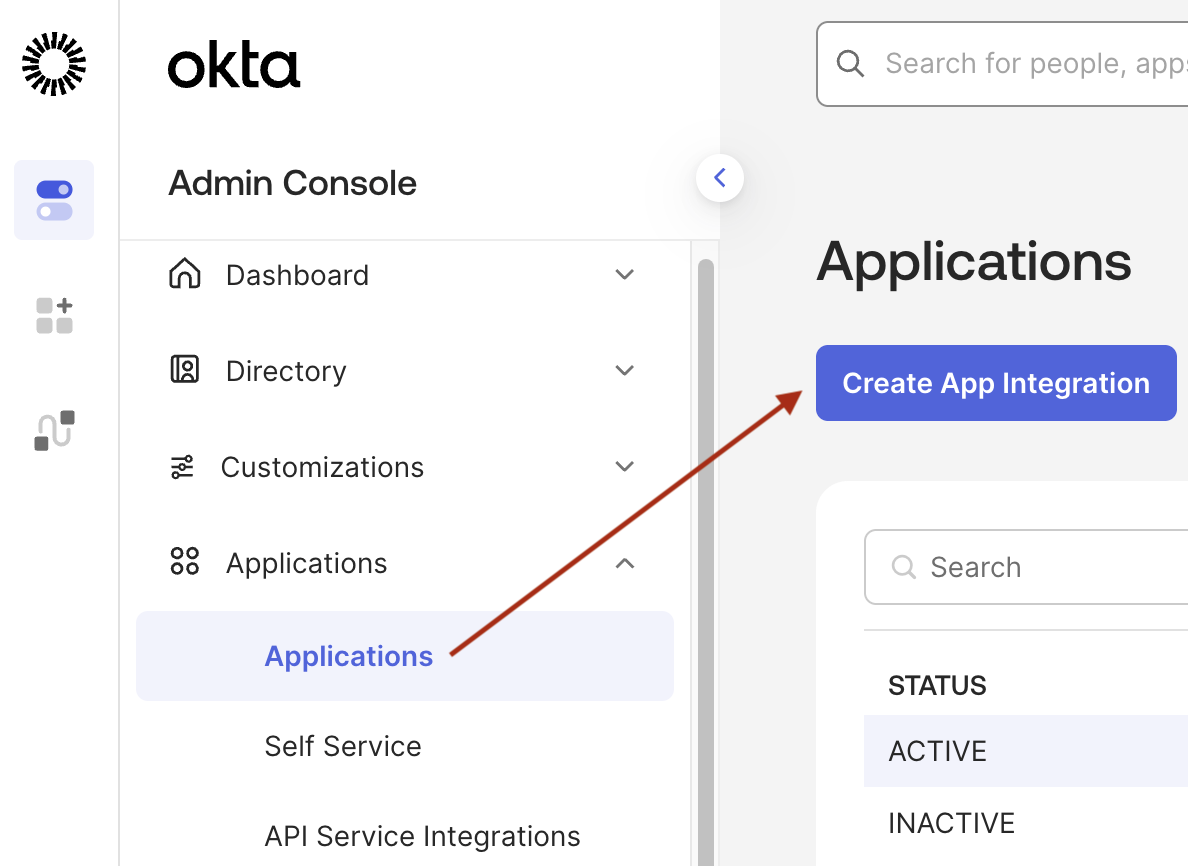Expand the Directory section

coord(624,370)
